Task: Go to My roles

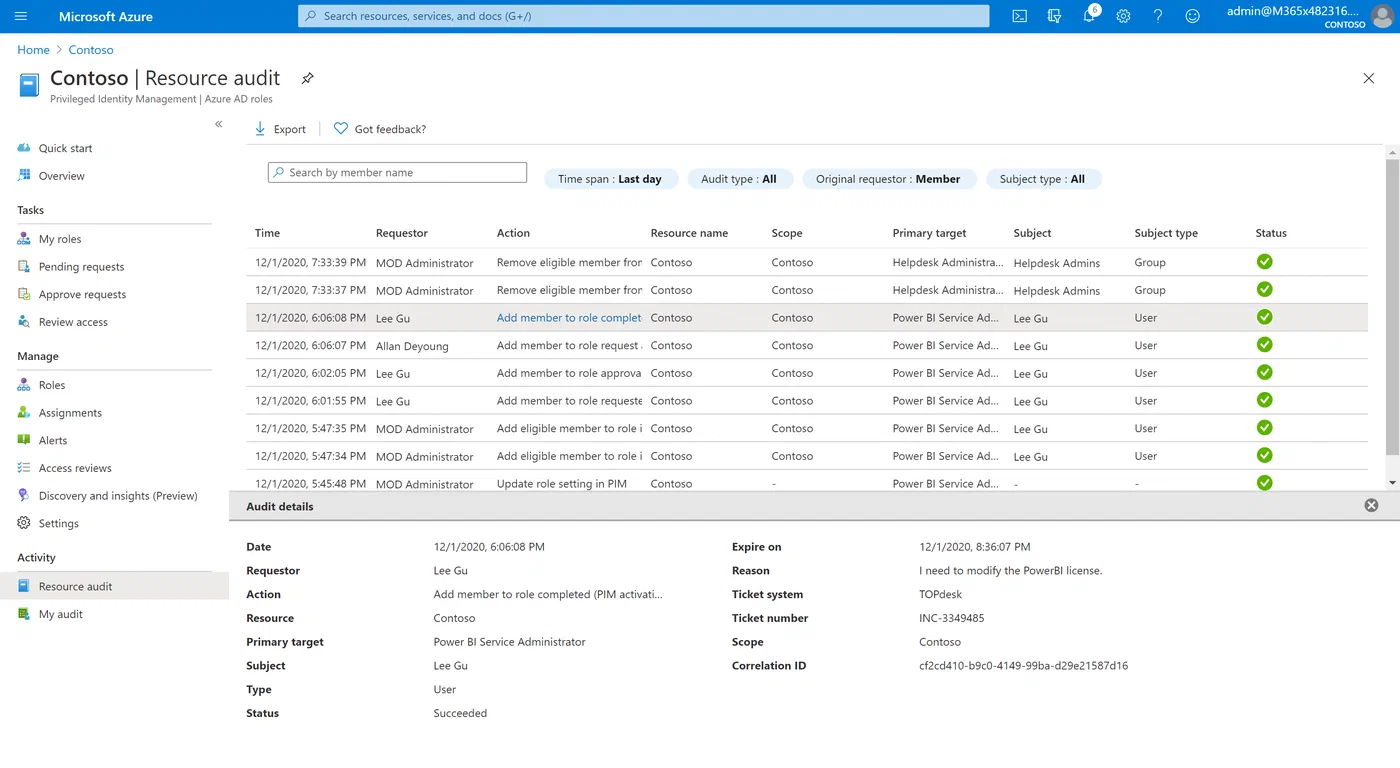Action: click(x=60, y=239)
